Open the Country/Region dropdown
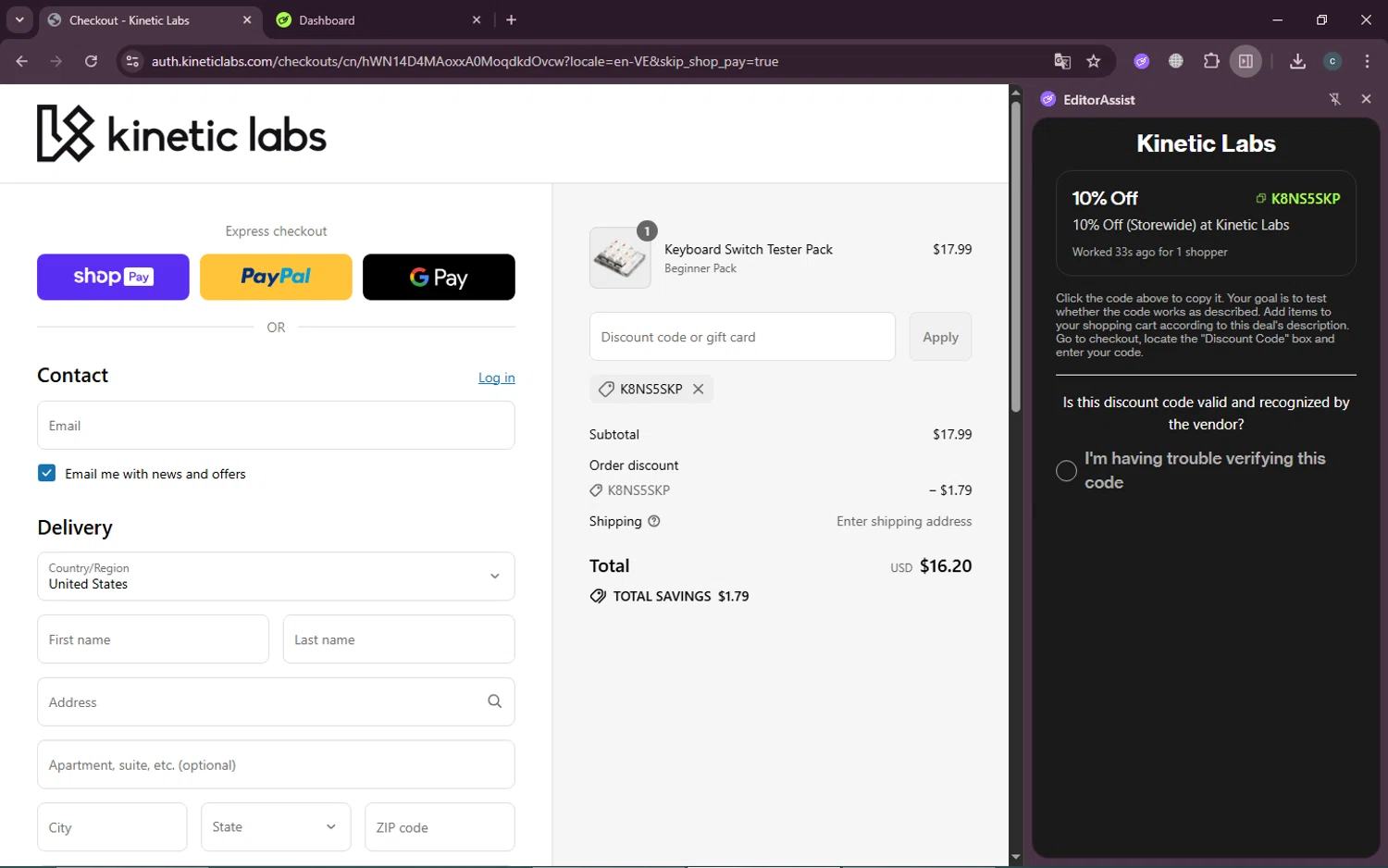This screenshot has width=1388, height=868. pos(276,577)
